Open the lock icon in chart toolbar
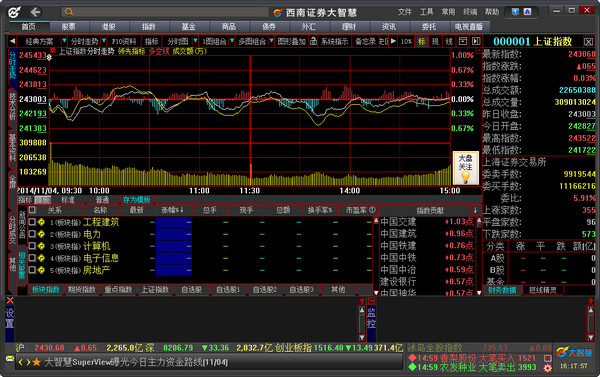This screenshot has width=600, height=377. click(313, 41)
